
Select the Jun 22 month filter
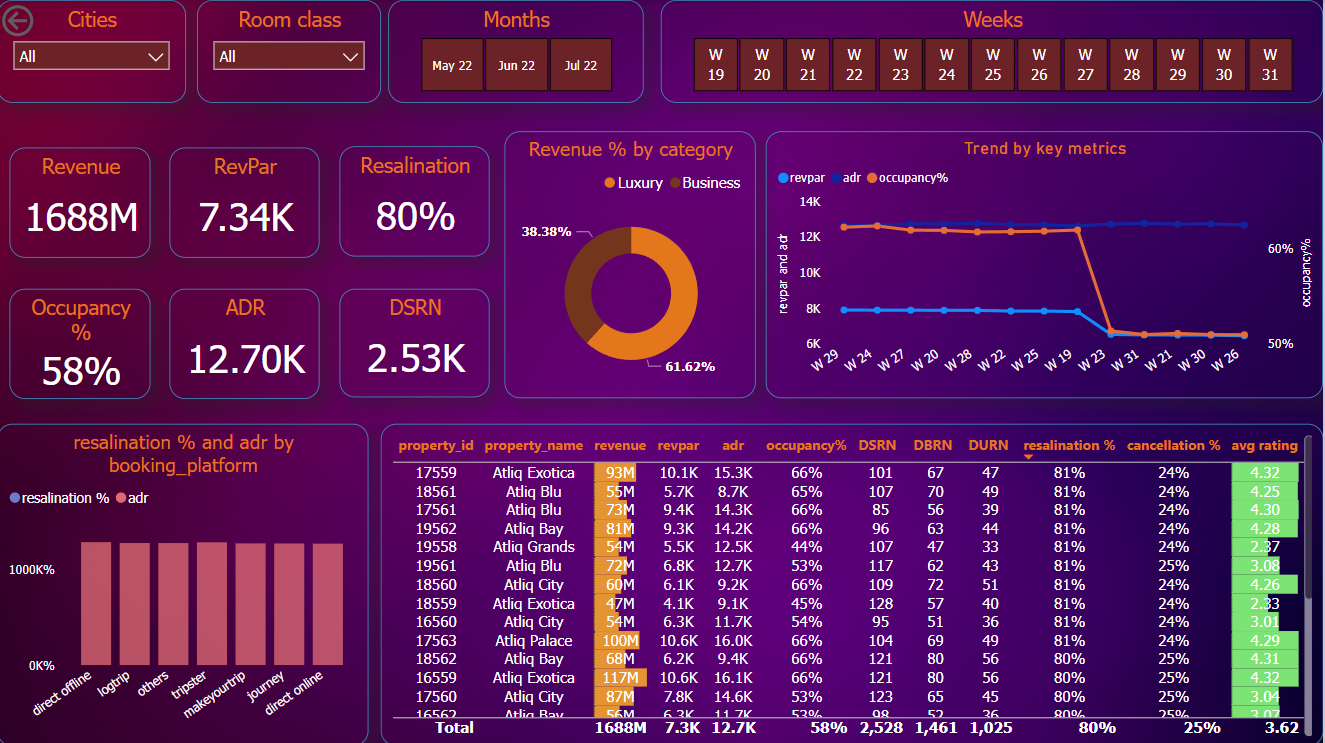[517, 66]
